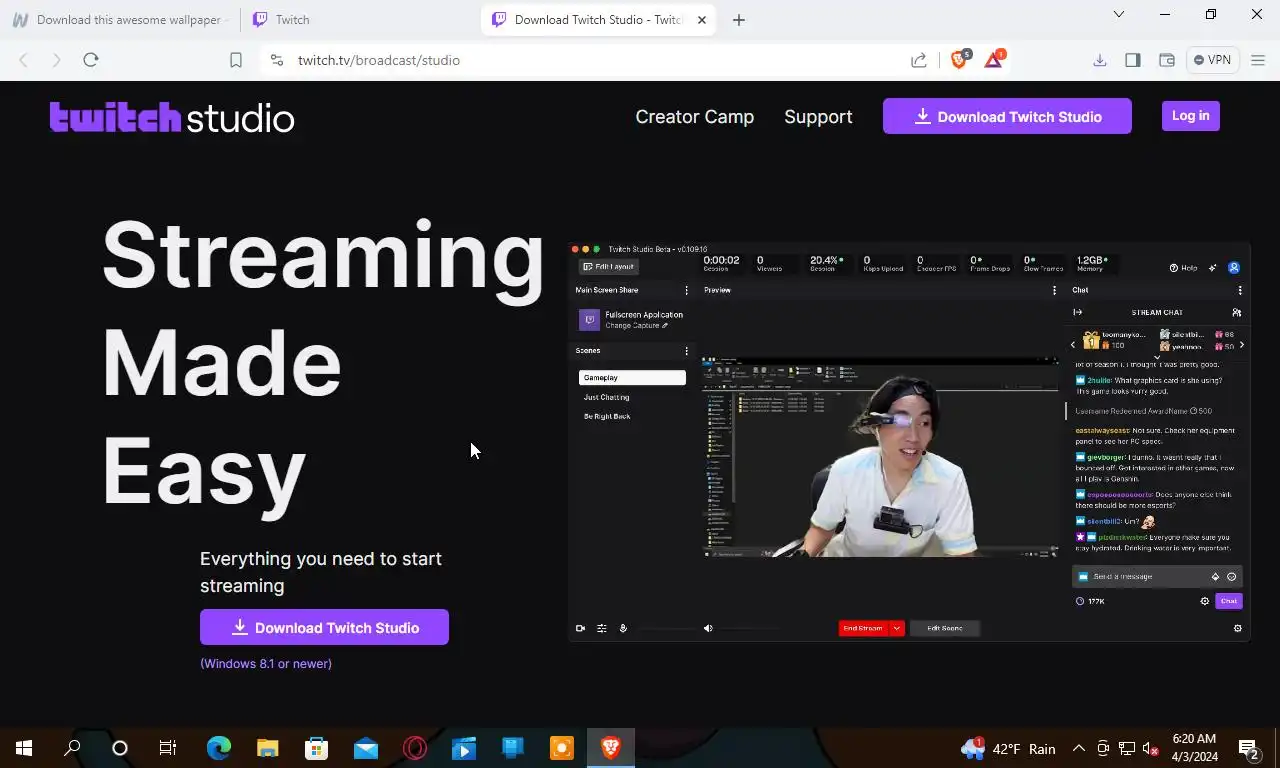Show hidden system tray icons

tap(1079, 748)
